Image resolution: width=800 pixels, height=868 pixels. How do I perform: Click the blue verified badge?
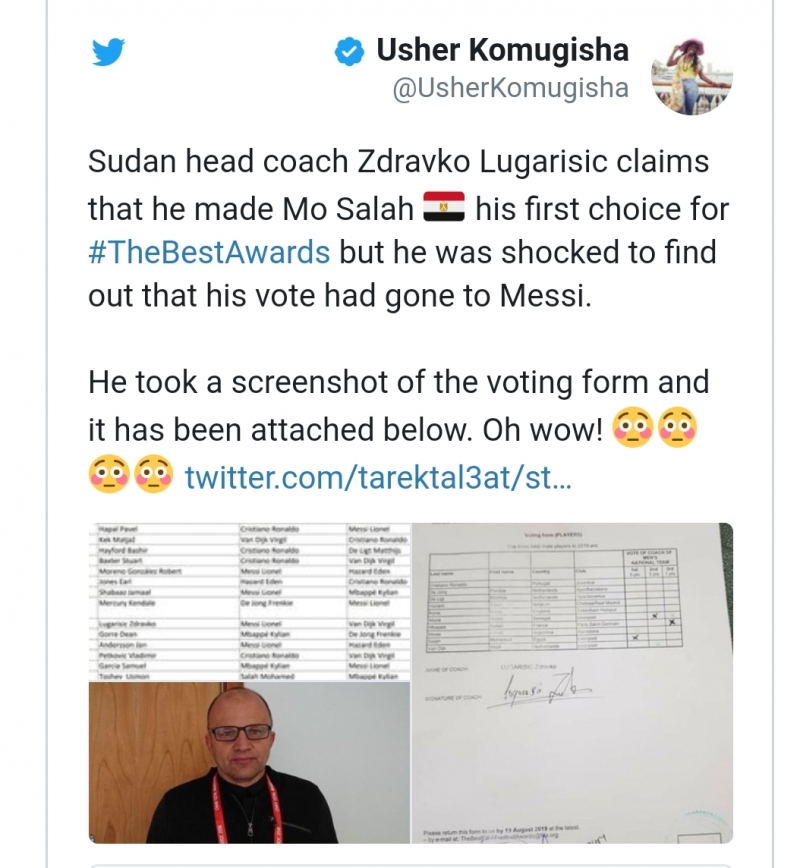pyautogui.click(x=349, y=51)
